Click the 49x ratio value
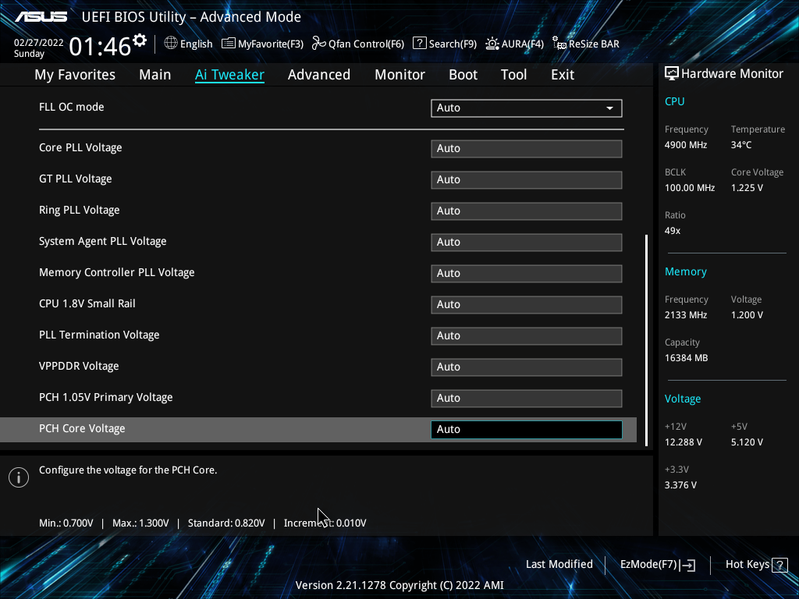The image size is (799, 599). (672, 231)
